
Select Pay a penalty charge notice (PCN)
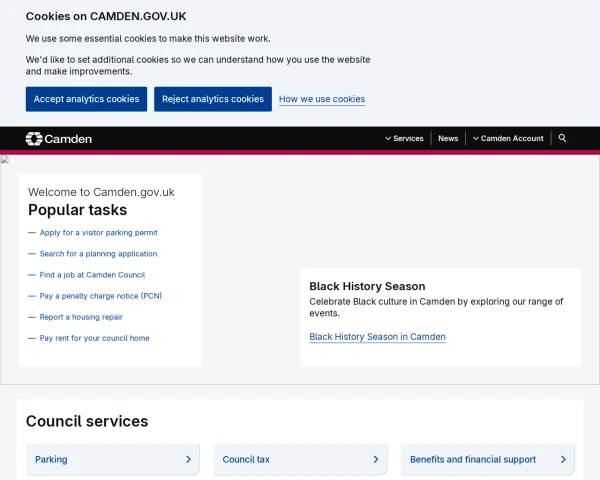(x=100, y=296)
